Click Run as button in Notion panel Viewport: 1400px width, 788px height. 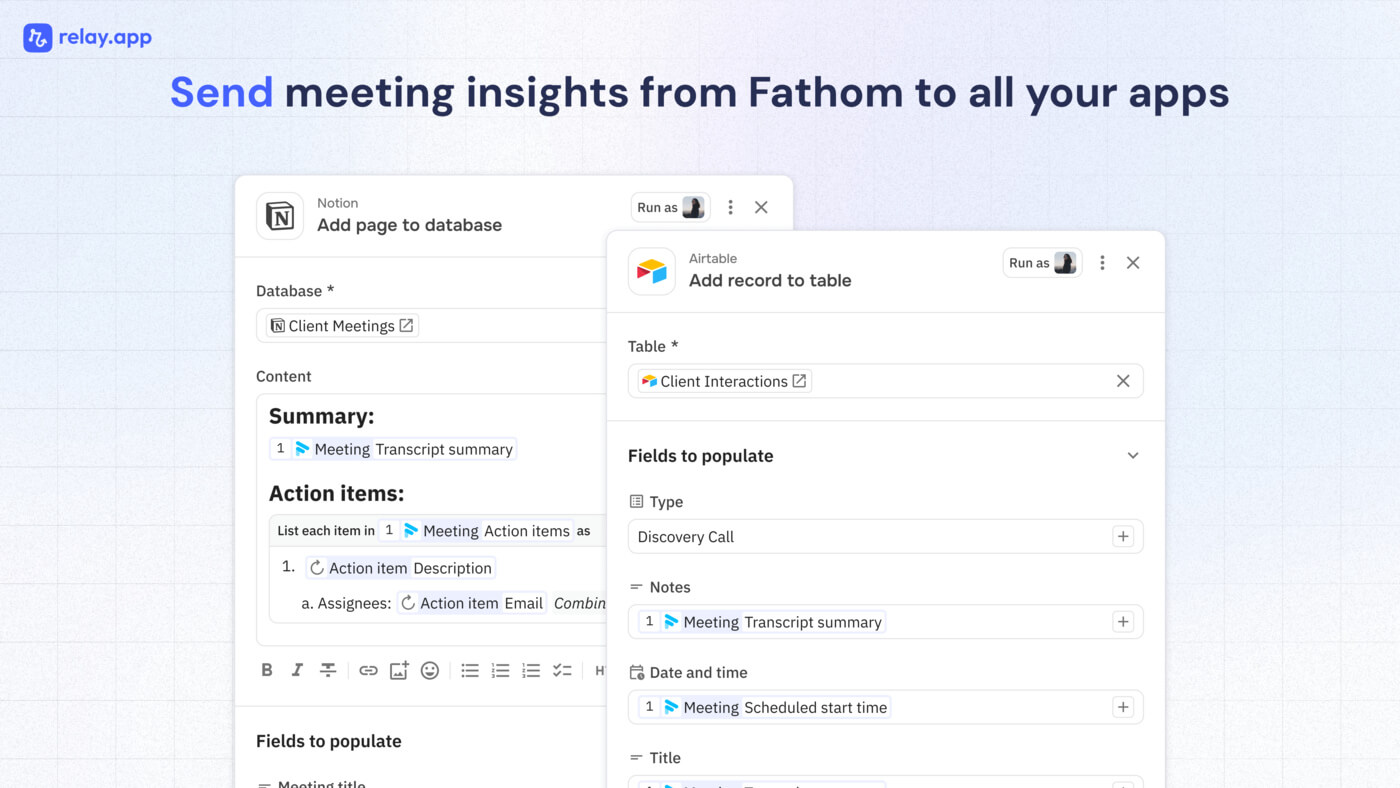tap(670, 207)
